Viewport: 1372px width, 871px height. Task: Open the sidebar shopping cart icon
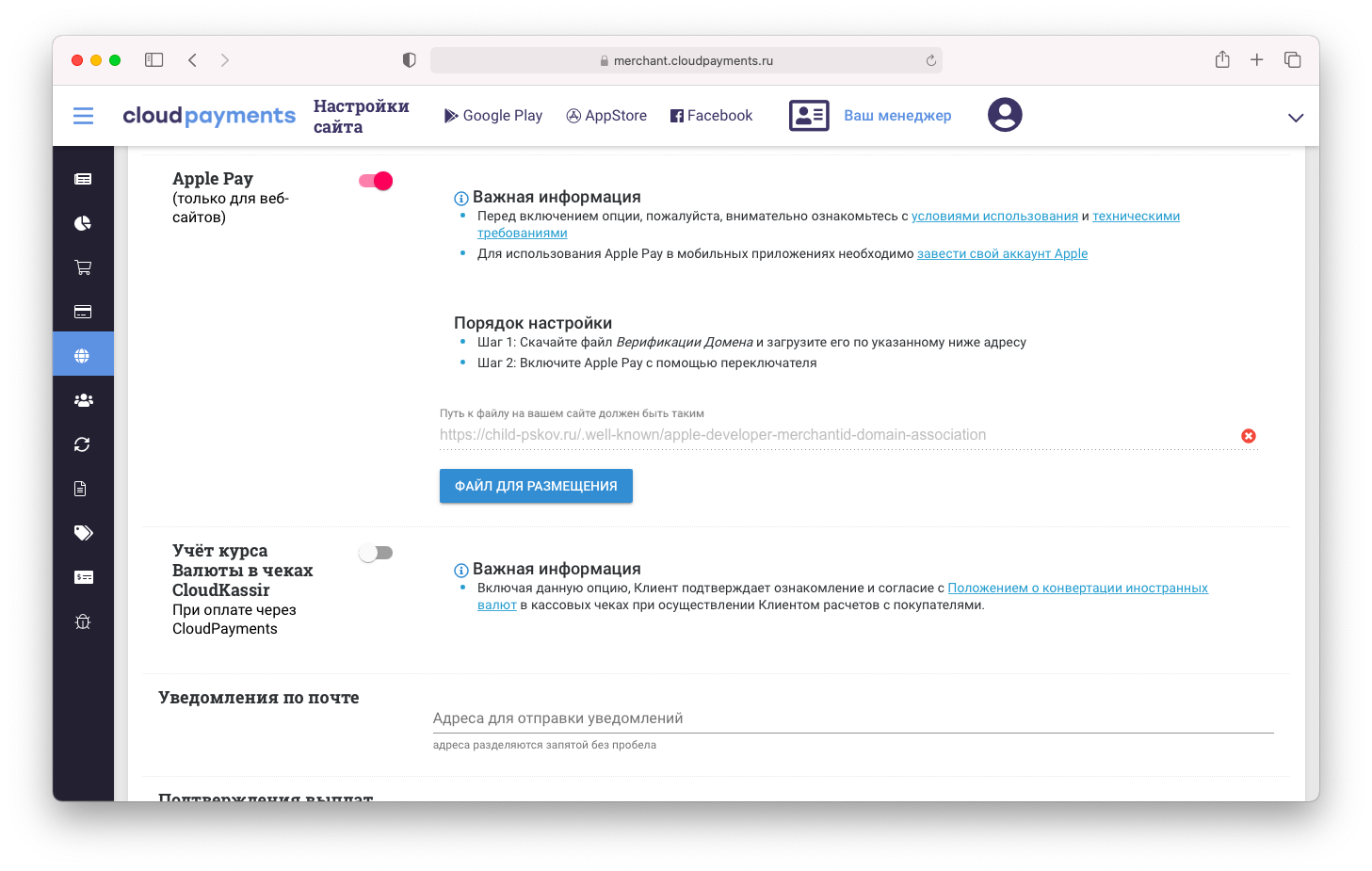pyautogui.click(x=83, y=267)
